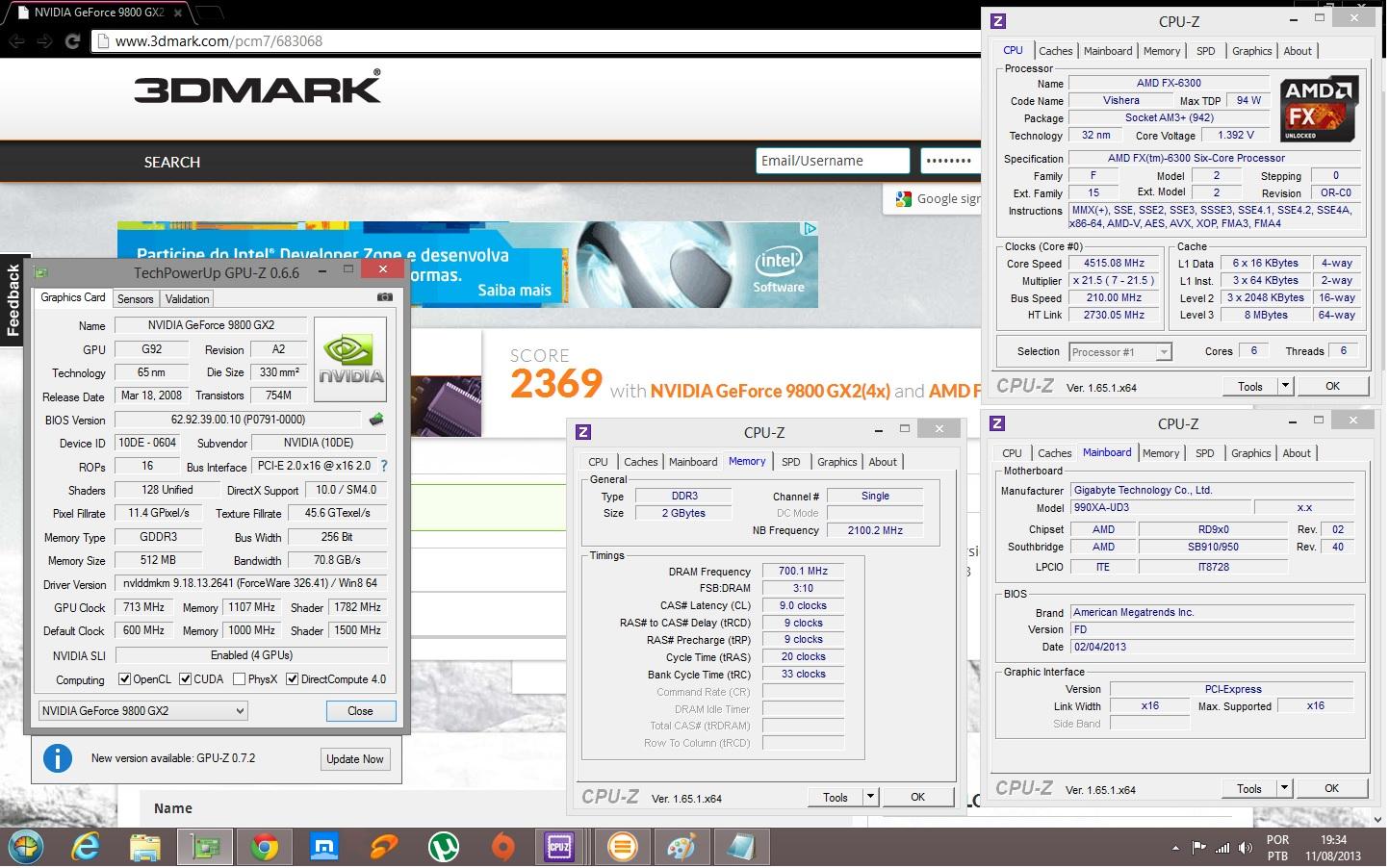Open SPD tab in Memory CPU-Z window
The image size is (1389, 868).
tap(791, 462)
